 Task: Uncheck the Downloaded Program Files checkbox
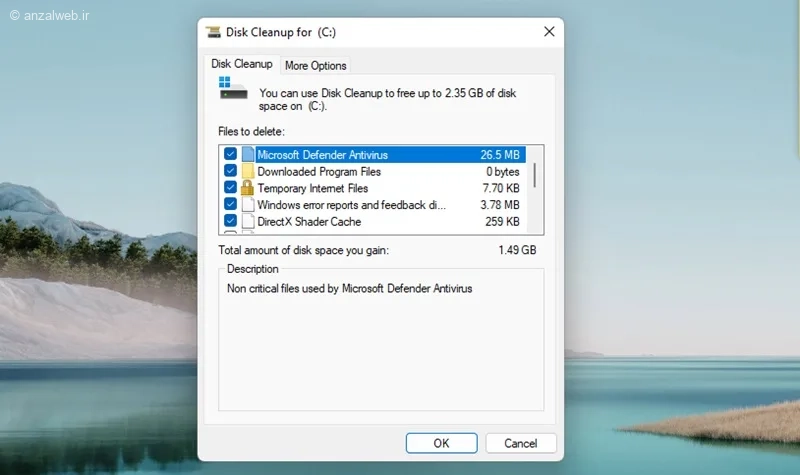tap(230, 170)
